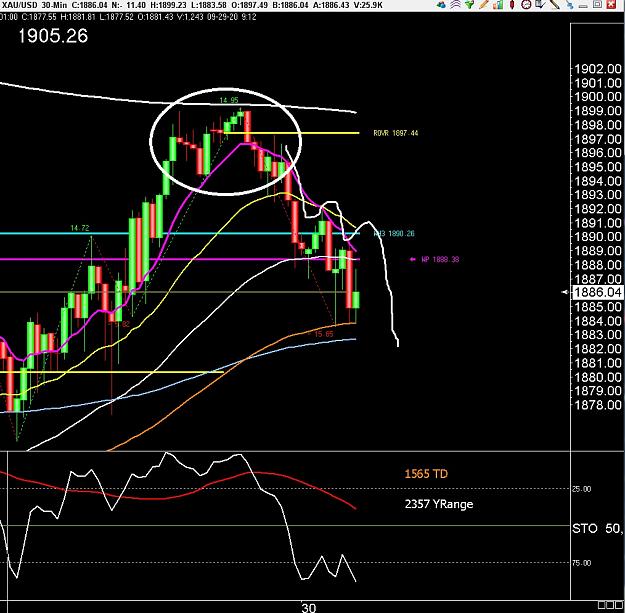The image size is (625, 613).
Task: Click the 1878.00 price axis label
Action: (597, 405)
